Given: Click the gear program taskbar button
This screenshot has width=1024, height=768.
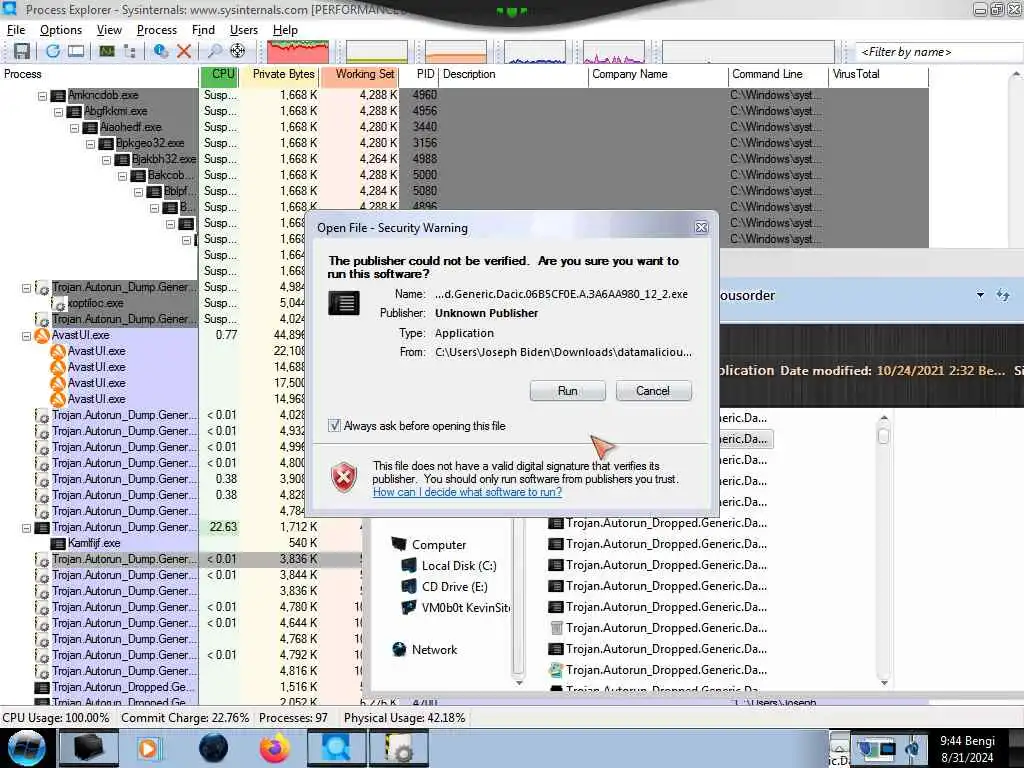Looking at the screenshot, I should (399, 748).
